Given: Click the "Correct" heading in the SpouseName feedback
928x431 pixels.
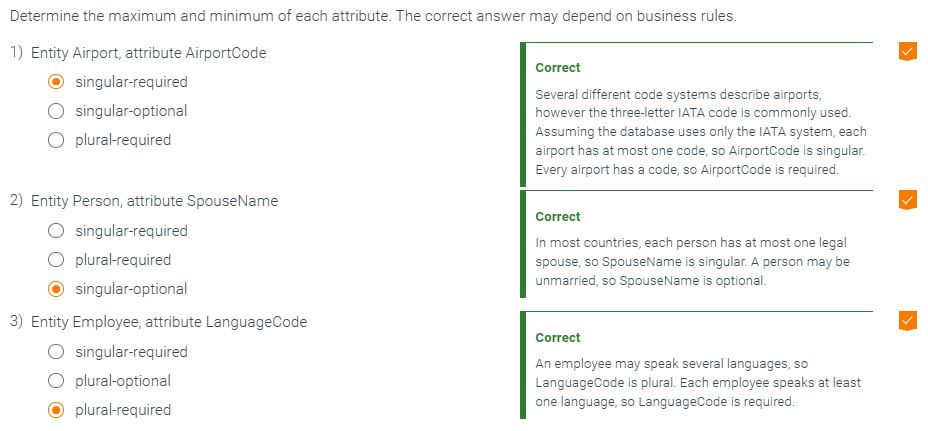Looking at the screenshot, I should (x=558, y=216).
